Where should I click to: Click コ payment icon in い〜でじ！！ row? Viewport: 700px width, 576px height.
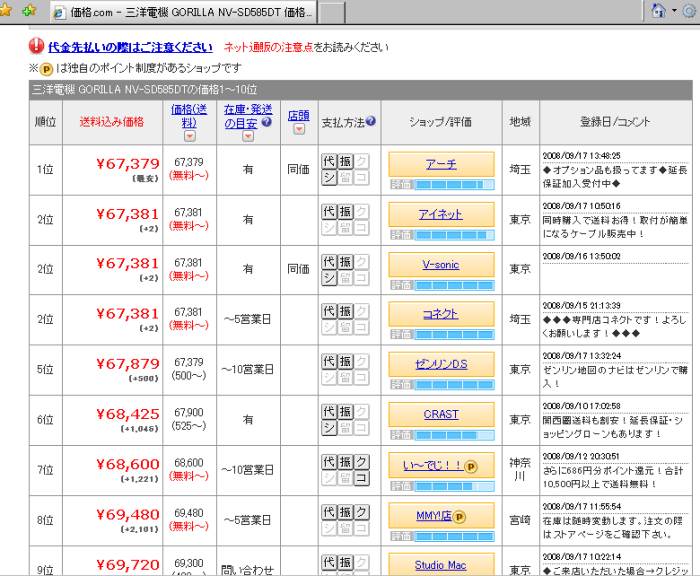coord(361,478)
